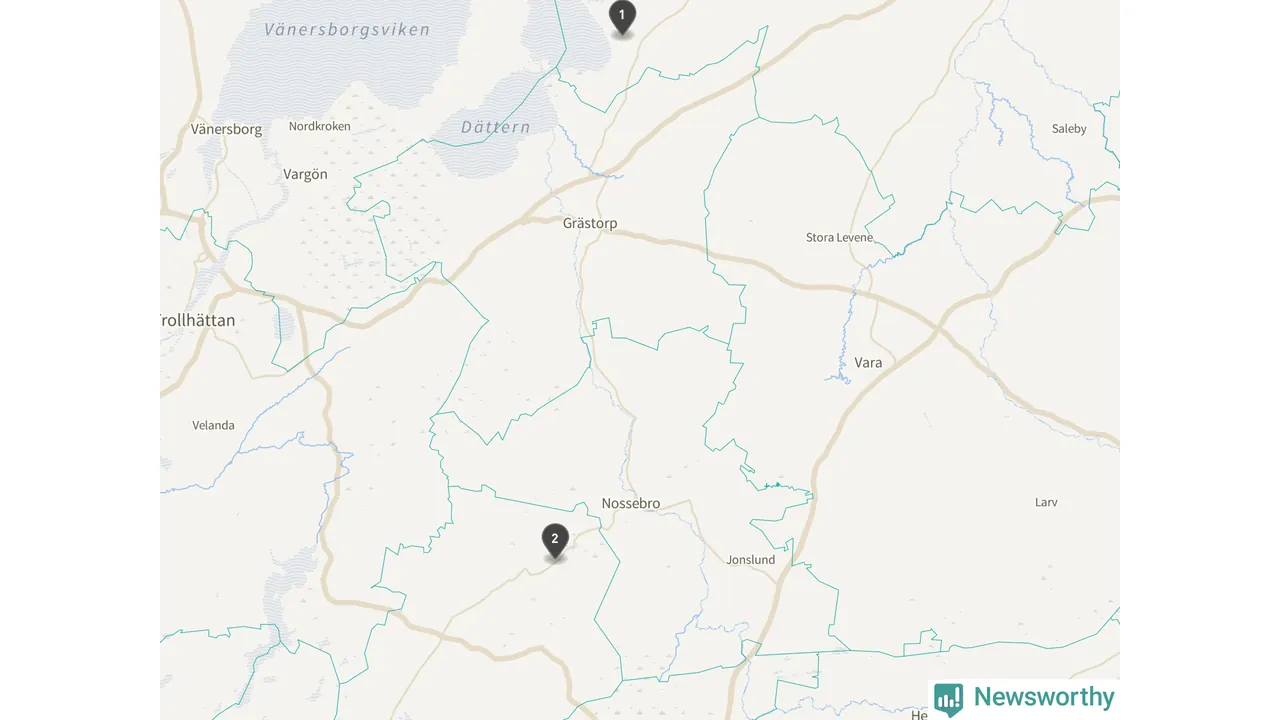Image resolution: width=1280 pixels, height=720 pixels.
Task: Select the Stora Levene label
Action: click(840, 237)
